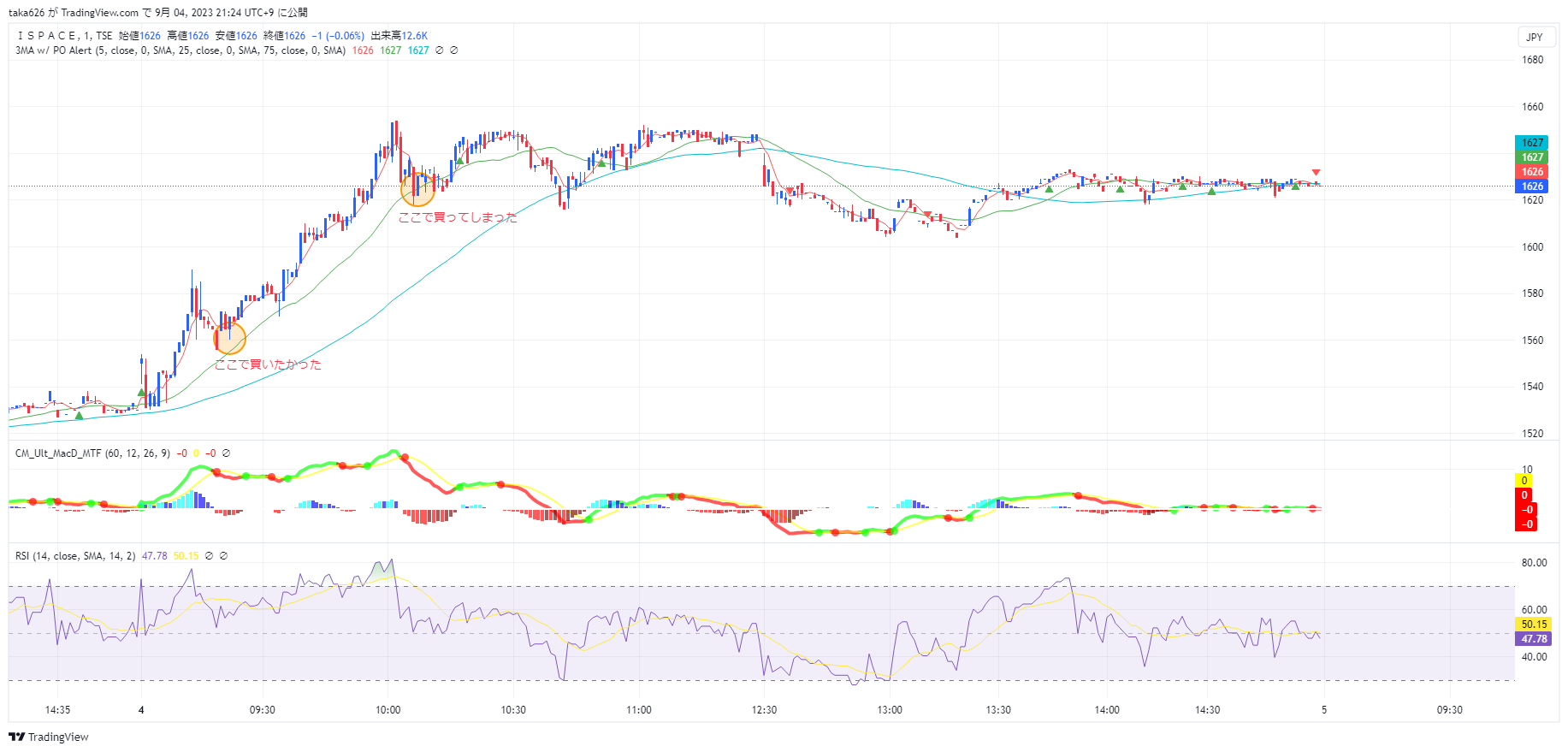The width and height of the screenshot is (1568, 752).
Task: Open the JPY currency selector
Action: [1535, 37]
